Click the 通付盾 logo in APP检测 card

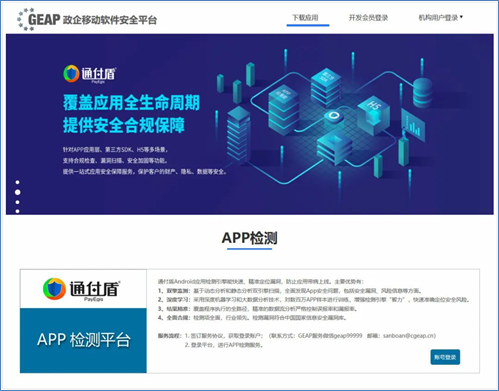82,289
